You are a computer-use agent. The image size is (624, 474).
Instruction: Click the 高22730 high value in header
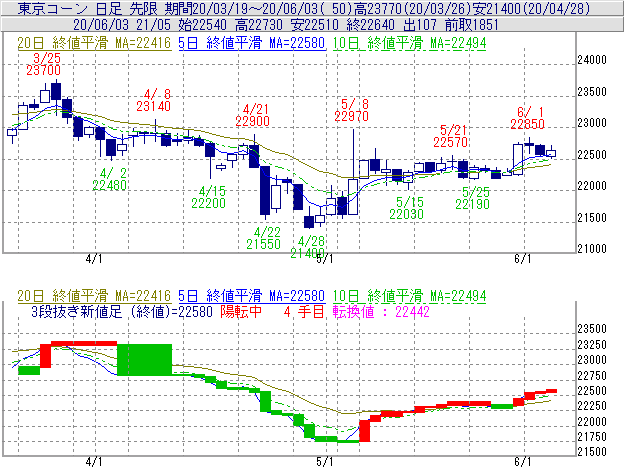pos(259,25)
